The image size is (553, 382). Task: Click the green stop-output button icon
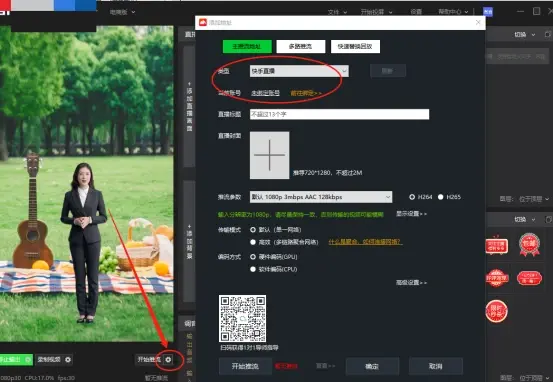[28, 360]
